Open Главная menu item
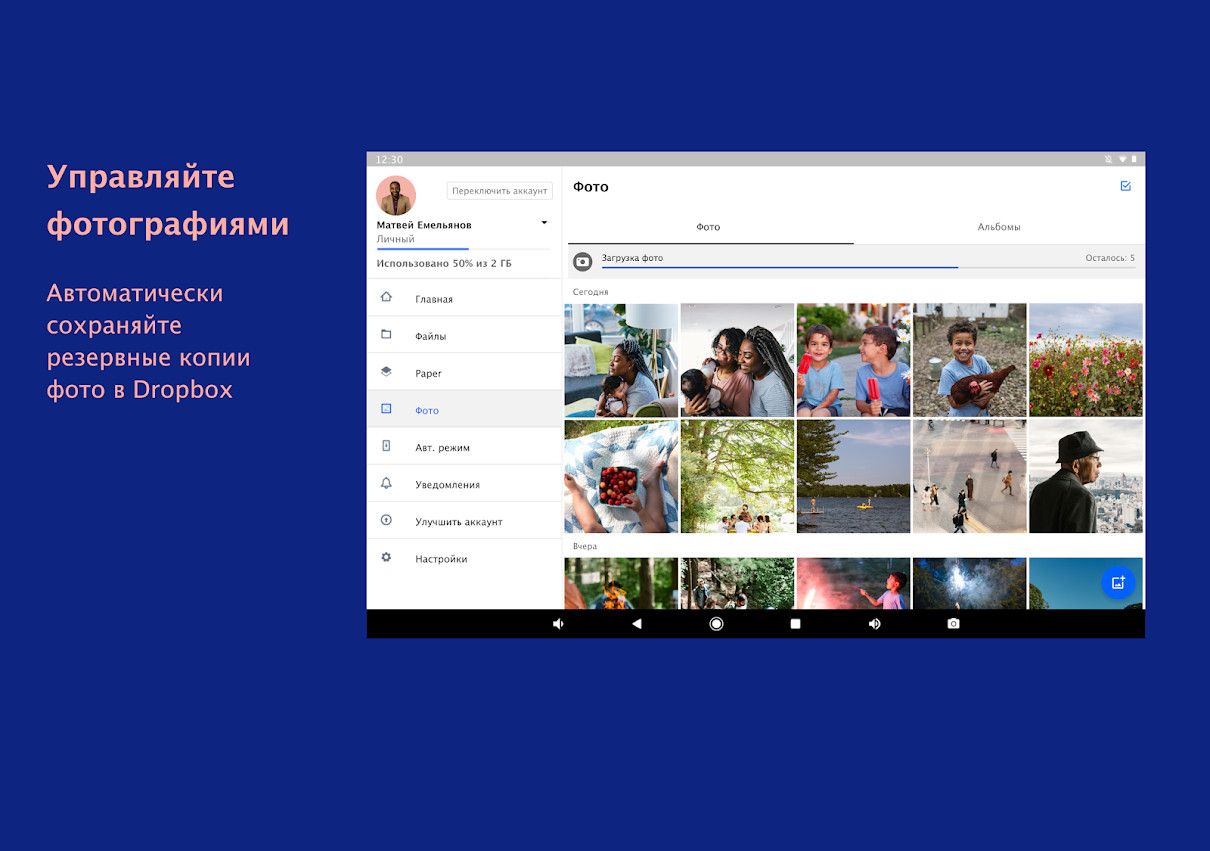This screenshot has height=851, width=1210. click(x=465, y=297)
